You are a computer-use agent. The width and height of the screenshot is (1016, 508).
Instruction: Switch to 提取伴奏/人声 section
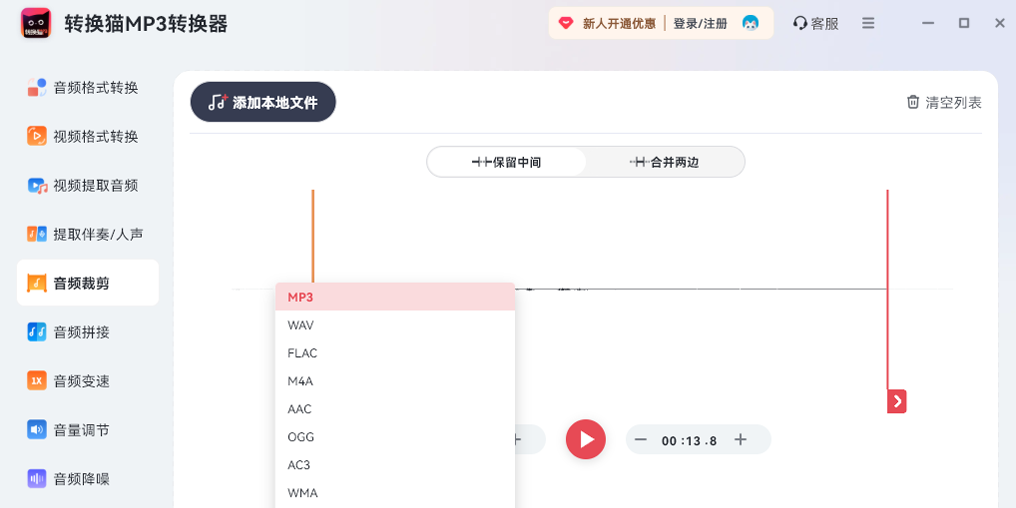[x=87, y=235]
